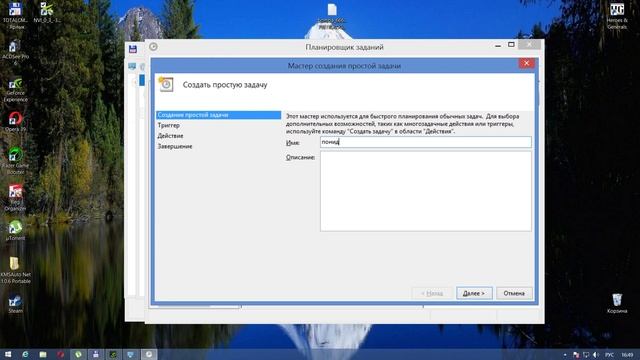Open the Windows Start button
640x360 pixels.
tap(8, 354)
